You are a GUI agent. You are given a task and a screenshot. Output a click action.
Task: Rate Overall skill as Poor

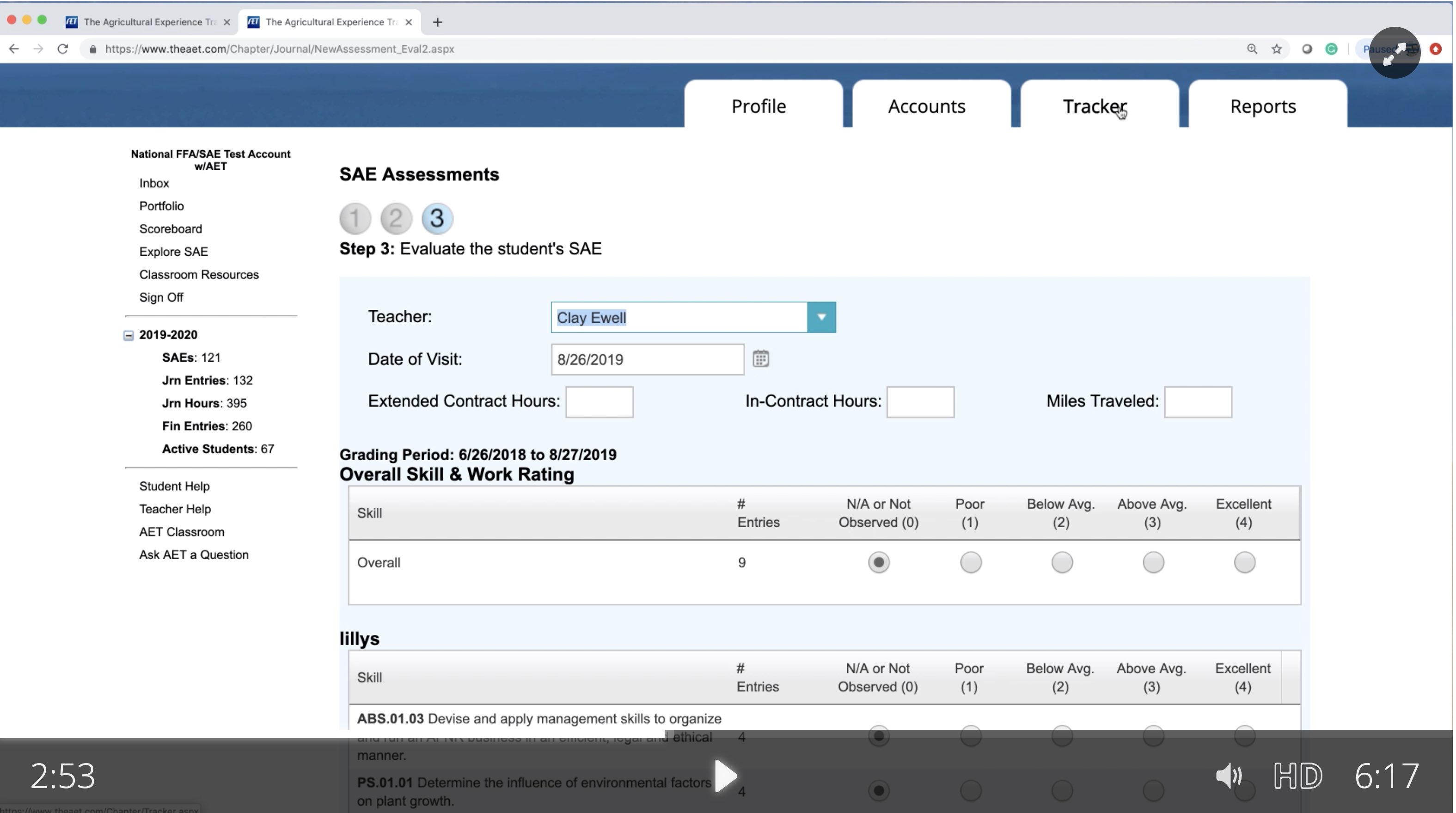tap(971, 562)
